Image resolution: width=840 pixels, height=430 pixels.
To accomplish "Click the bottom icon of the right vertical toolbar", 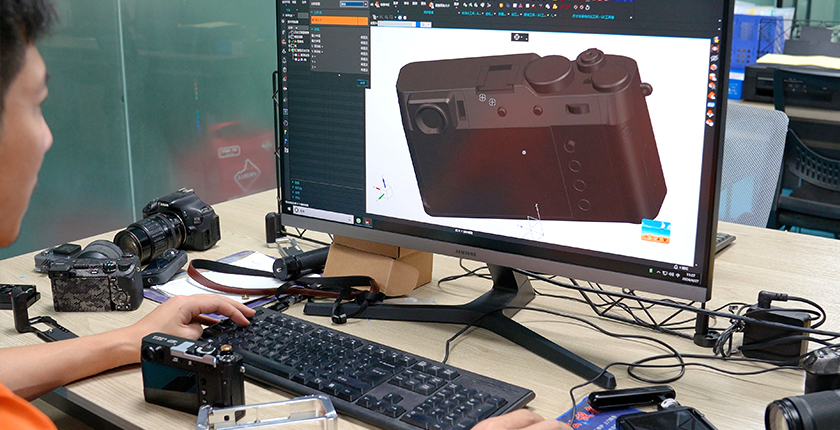I will pyautogui.click(x=710, y=123).
